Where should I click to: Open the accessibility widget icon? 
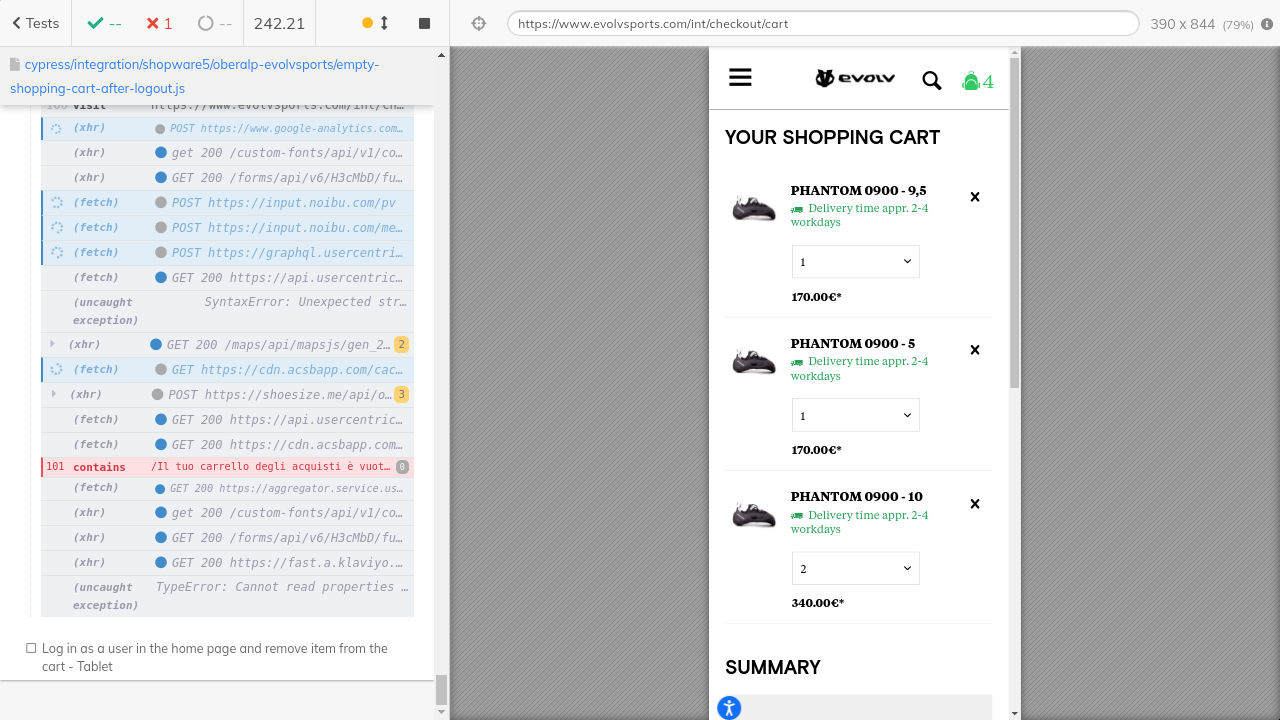(x=729, y=708)
